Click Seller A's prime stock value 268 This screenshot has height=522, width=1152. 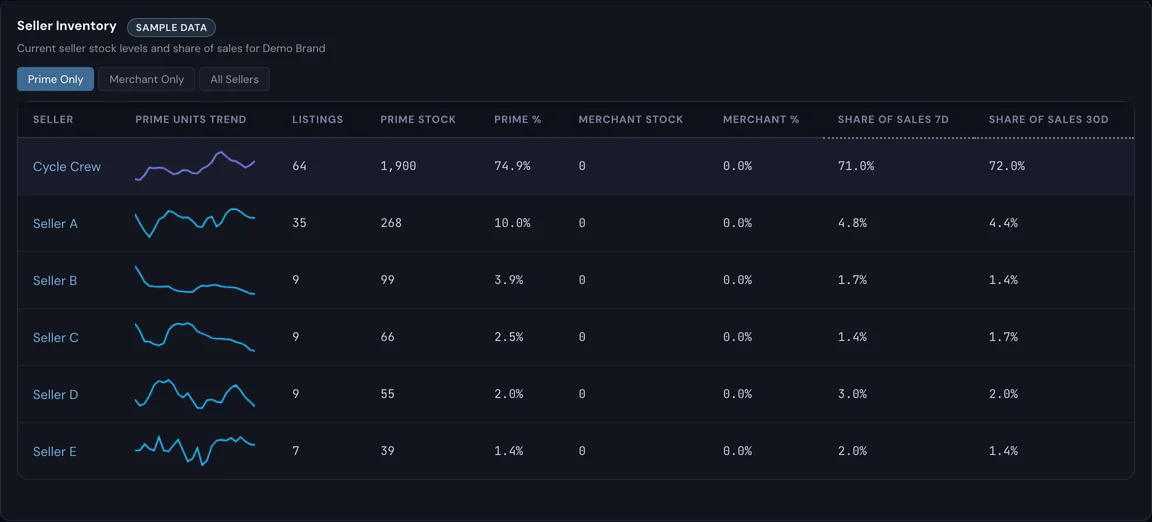(x=391, y=223)
